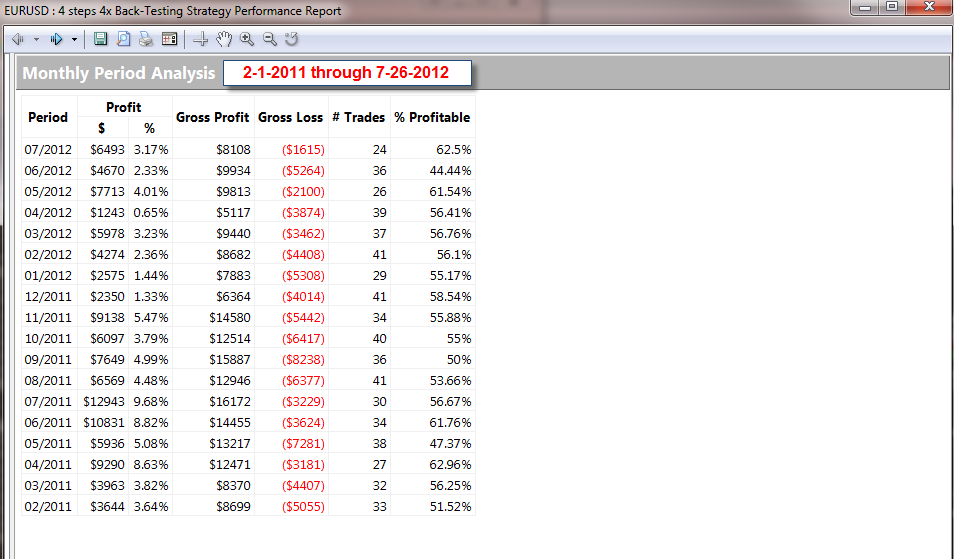Image resolution: width=954 pixels, height=559 pixels.
Task: Select the 07/2012 period row
Action: tap(47, 149)
